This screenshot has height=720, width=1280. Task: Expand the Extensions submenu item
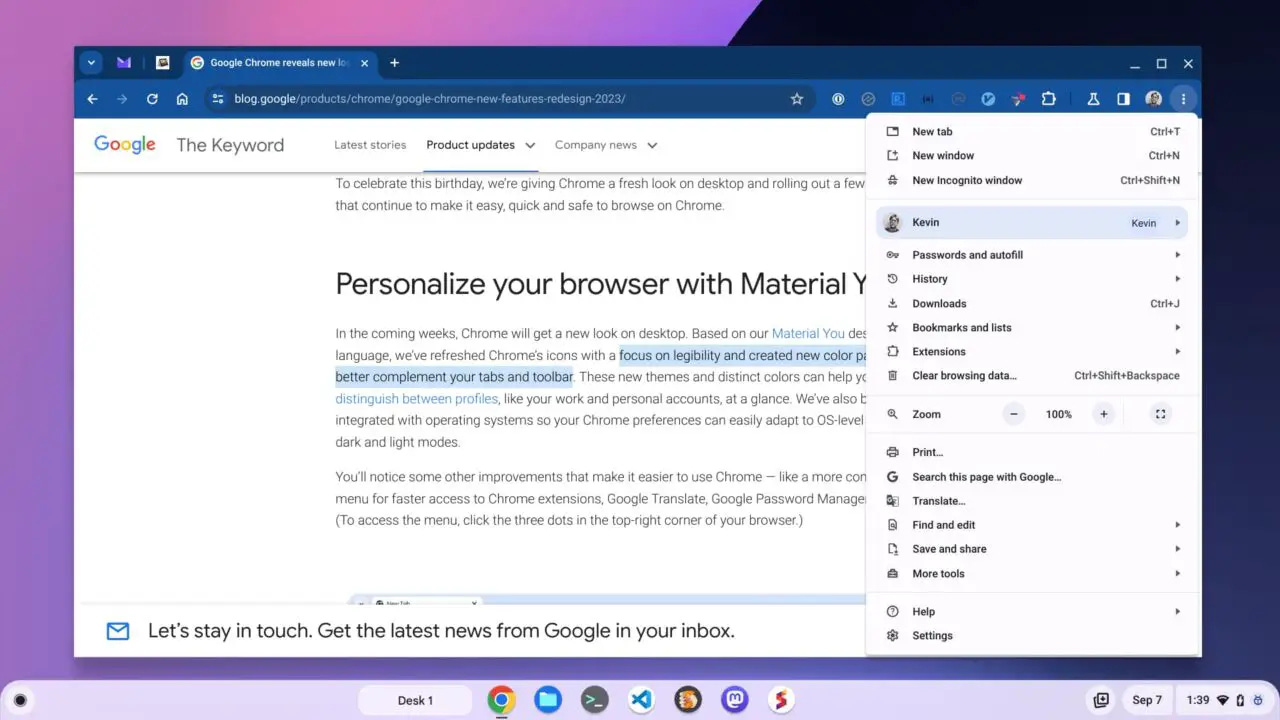coord(1032,352)
